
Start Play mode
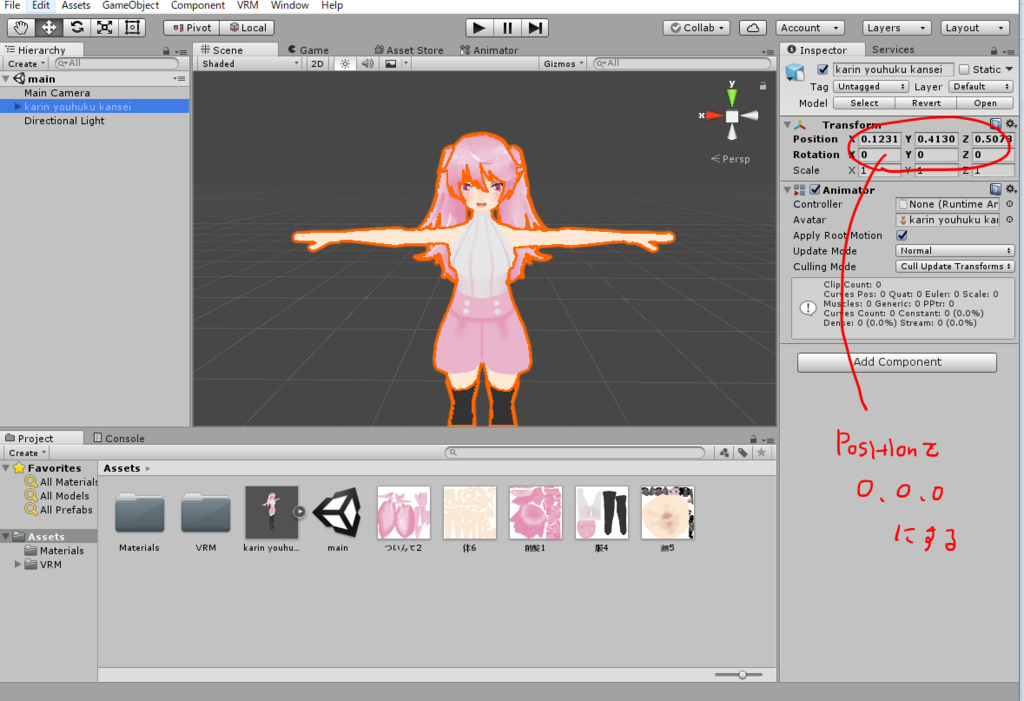pos(479,27)
